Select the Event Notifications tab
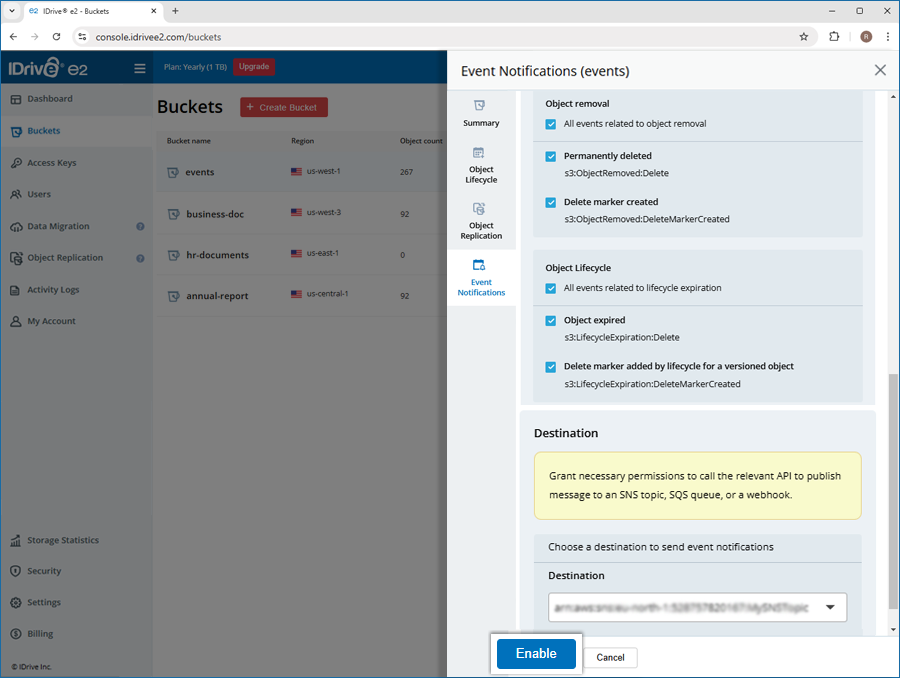The image size is (900, 678). tap(481, 277)
